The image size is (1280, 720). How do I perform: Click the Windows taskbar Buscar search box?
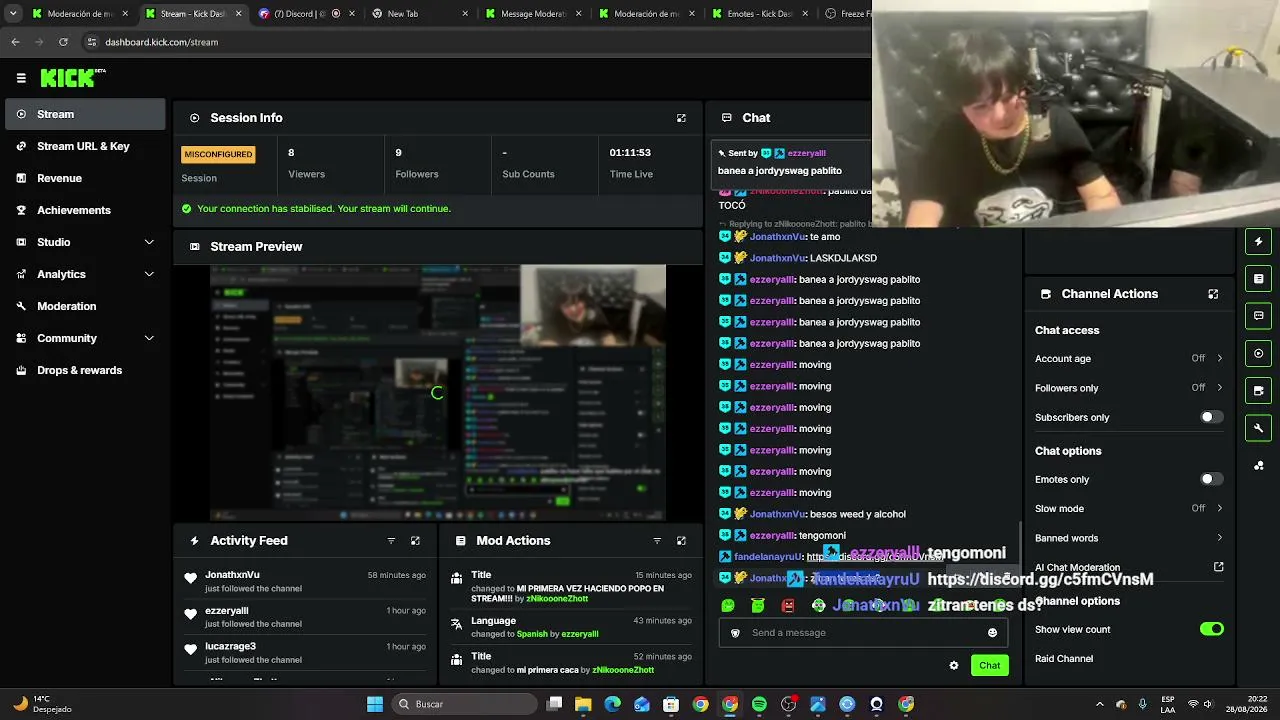click(x=464, y=704)
